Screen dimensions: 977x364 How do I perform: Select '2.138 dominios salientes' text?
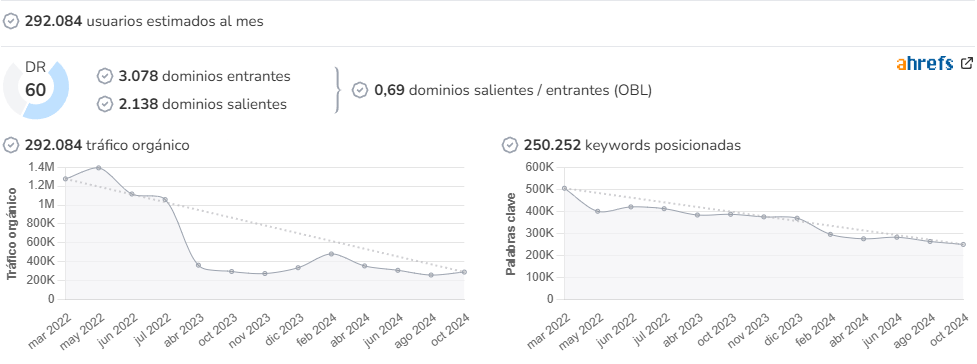point(203,104)
